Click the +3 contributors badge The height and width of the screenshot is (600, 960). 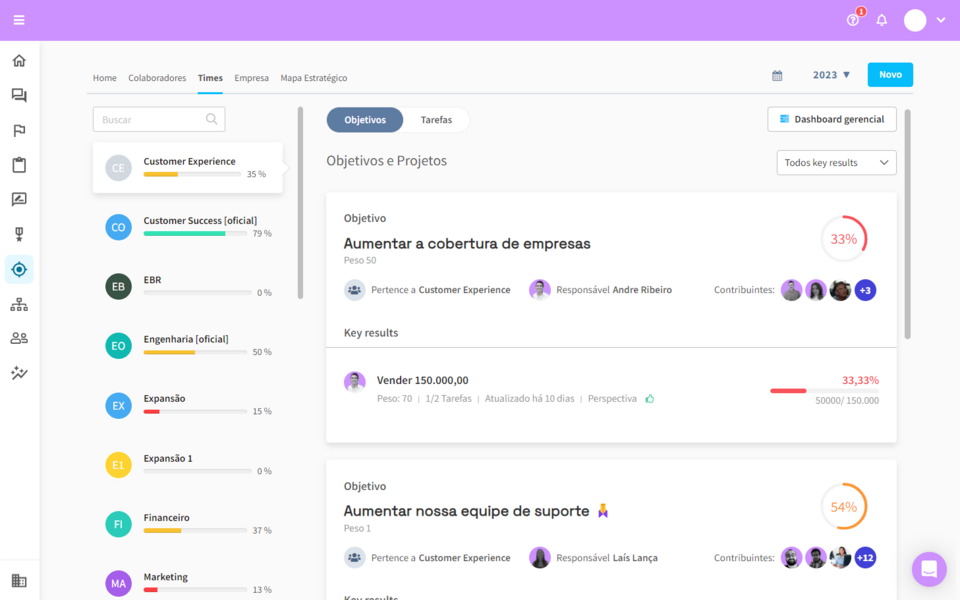point(865,290)
